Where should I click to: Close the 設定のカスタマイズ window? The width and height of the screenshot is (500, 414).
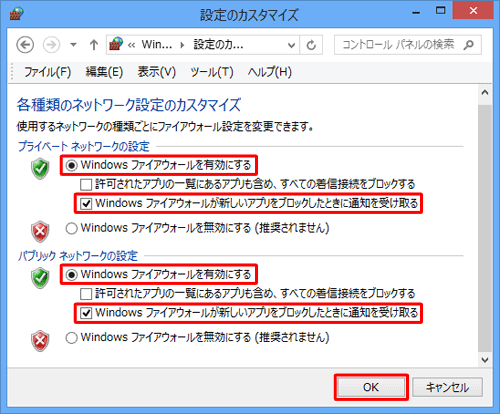pos(473,11)
